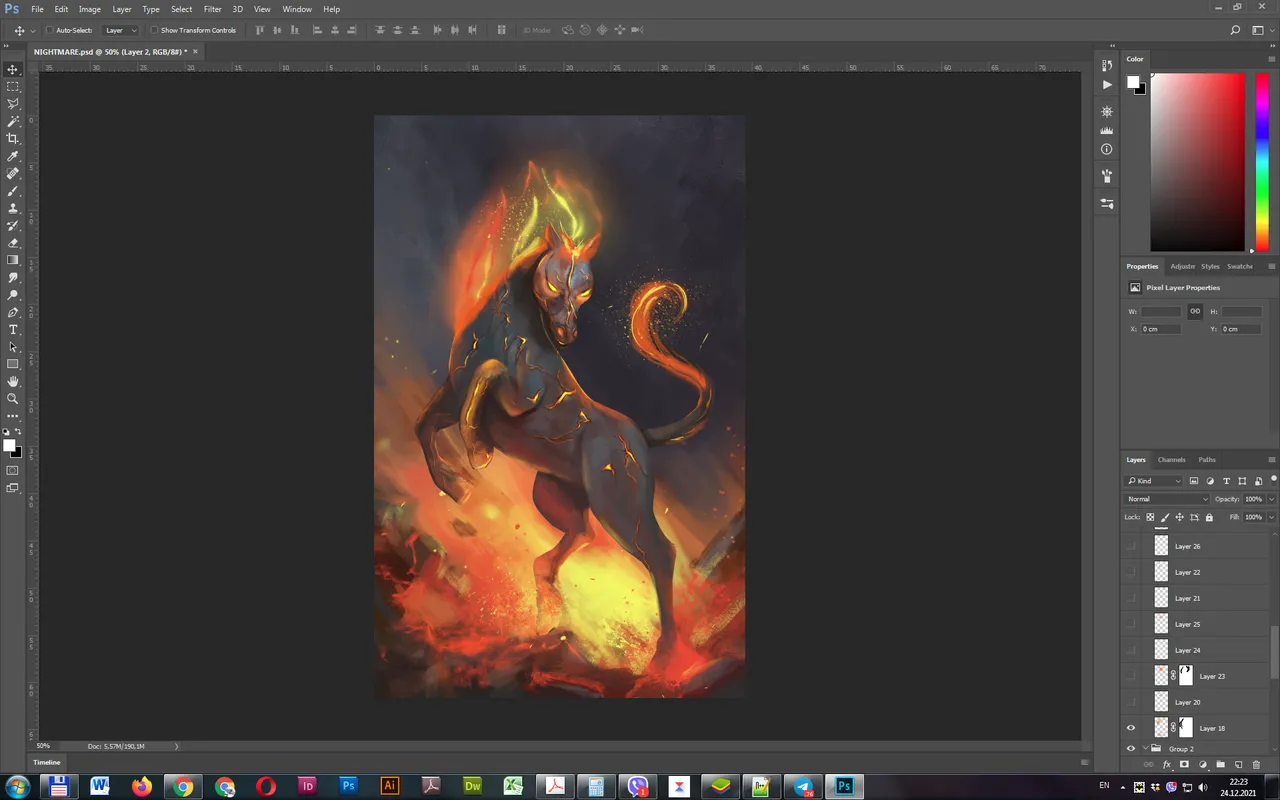Screen dimensions: 1280x800
Task: Open the Opacity slider dropdown arrow
Action: (1271, 499)
